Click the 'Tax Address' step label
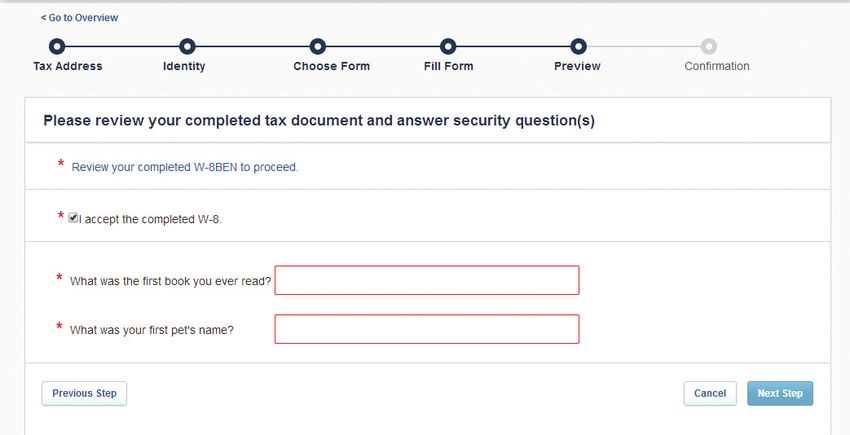850x435 pixels. click(x=68, y=67)
